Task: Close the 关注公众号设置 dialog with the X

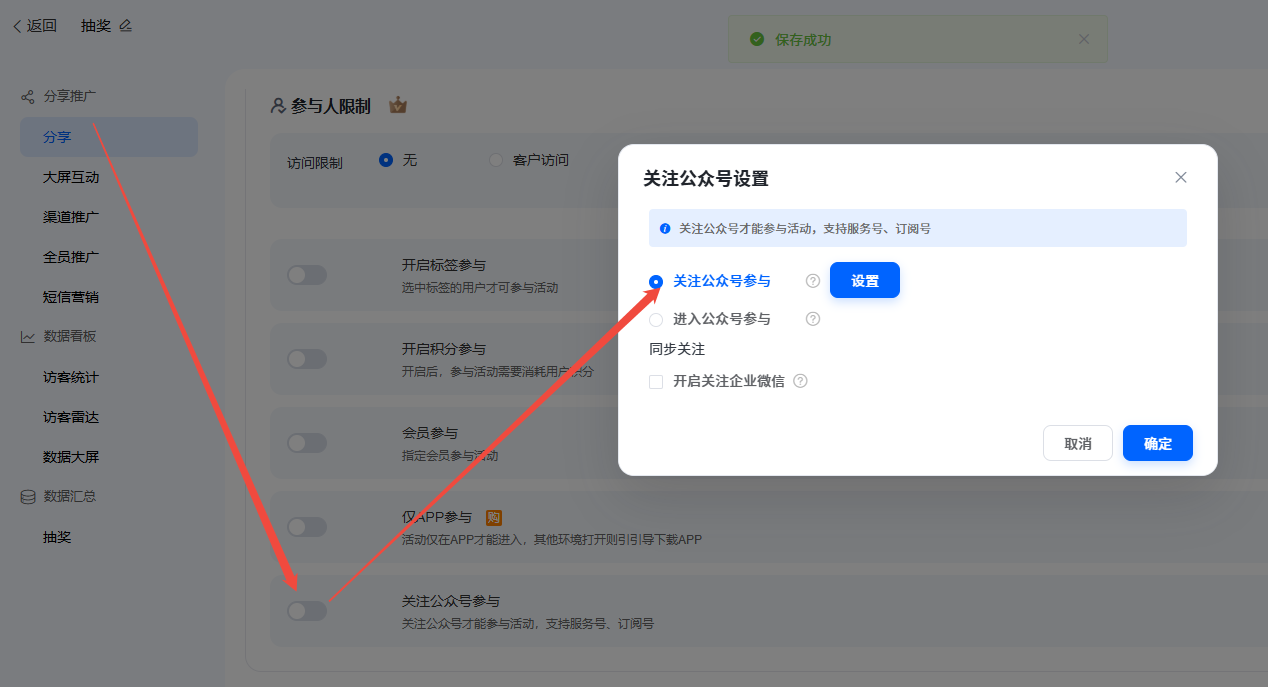Action: coord(1181,177)
